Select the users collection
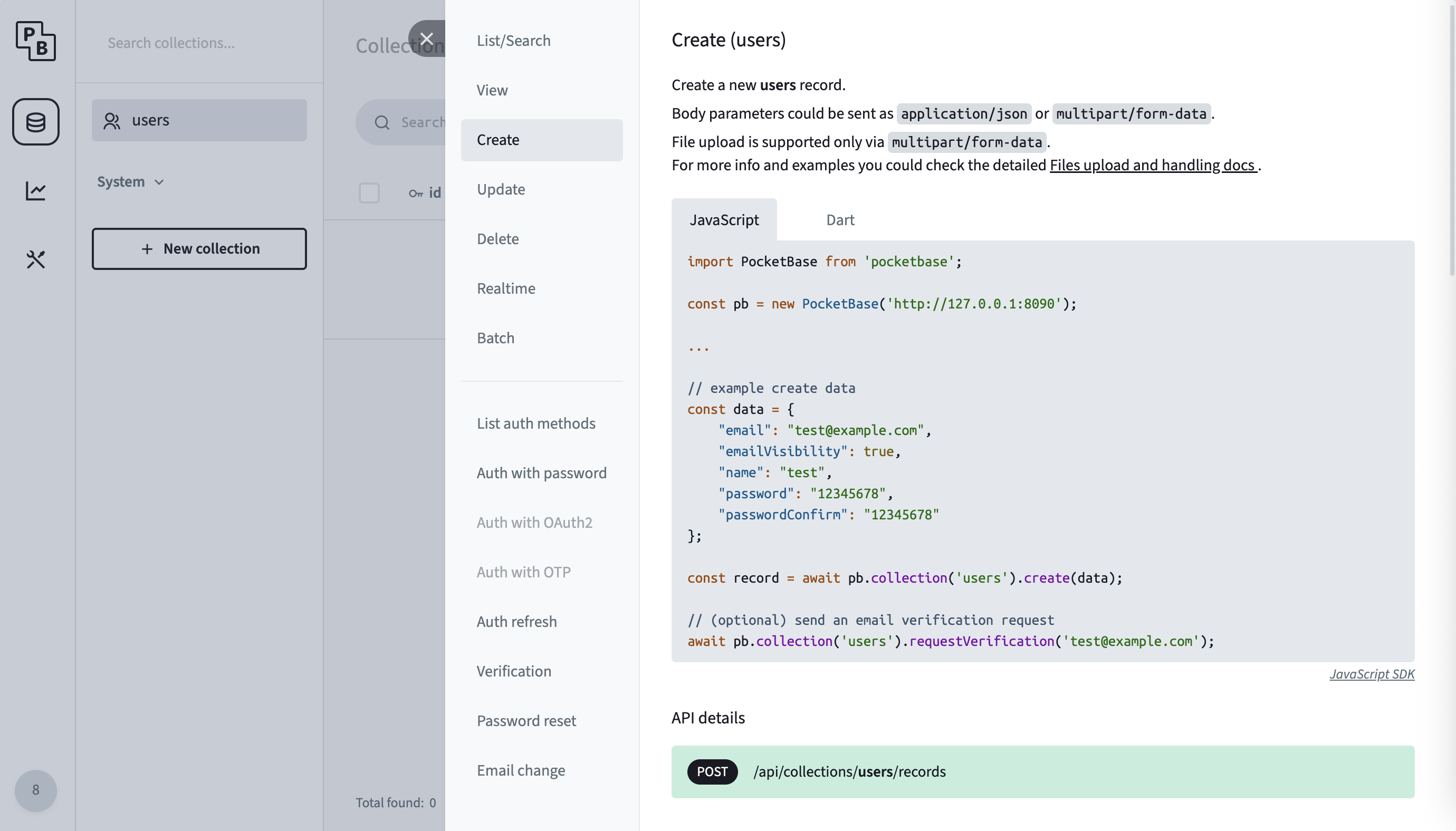 point(199,120)
